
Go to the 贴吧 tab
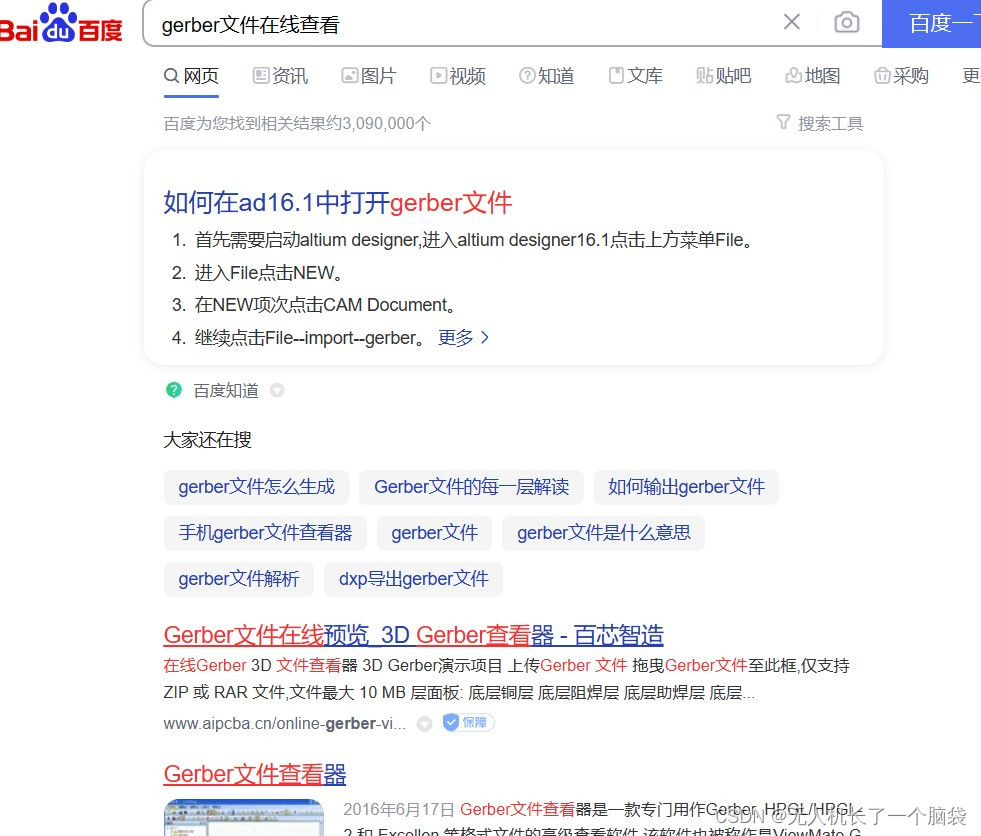click(x=724, y=76)
